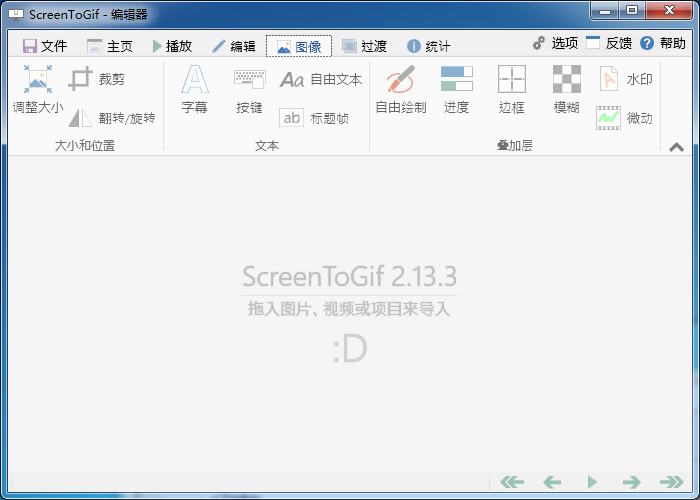
Task: Add a 水印 (Watermark)
Action: (x=625, y=79)
